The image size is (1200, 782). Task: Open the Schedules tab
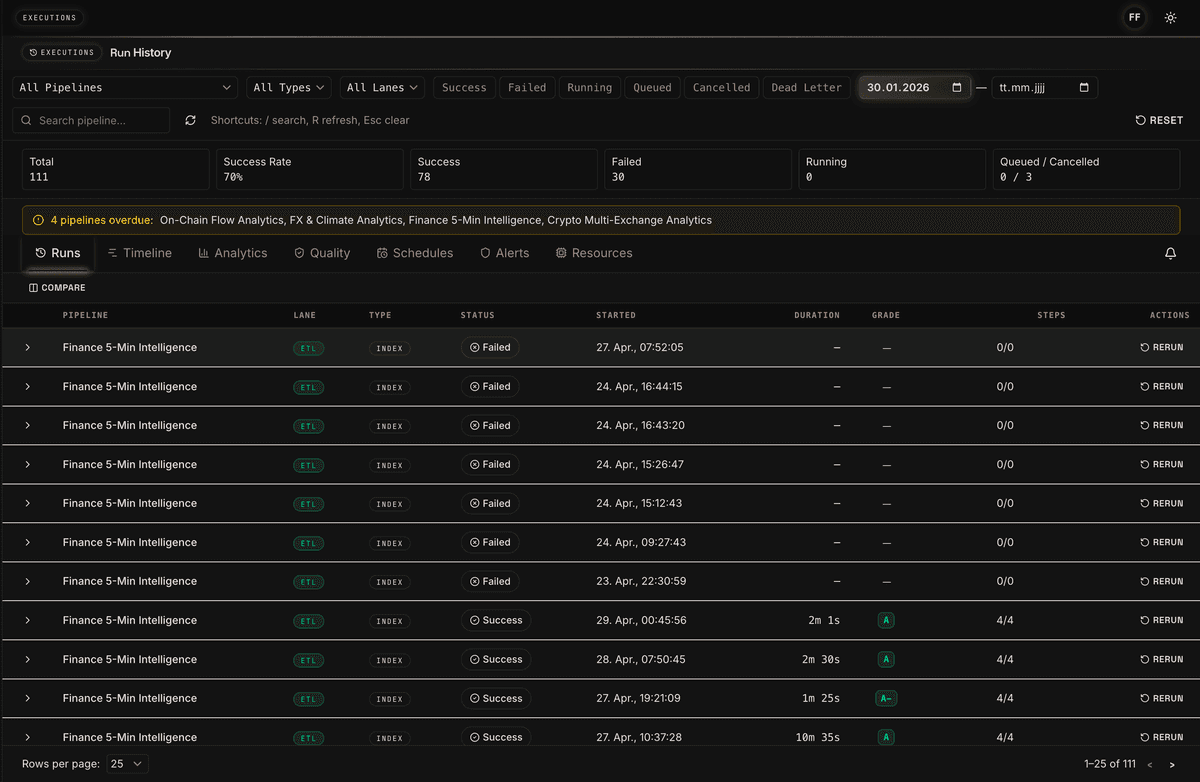click(415, 254)
